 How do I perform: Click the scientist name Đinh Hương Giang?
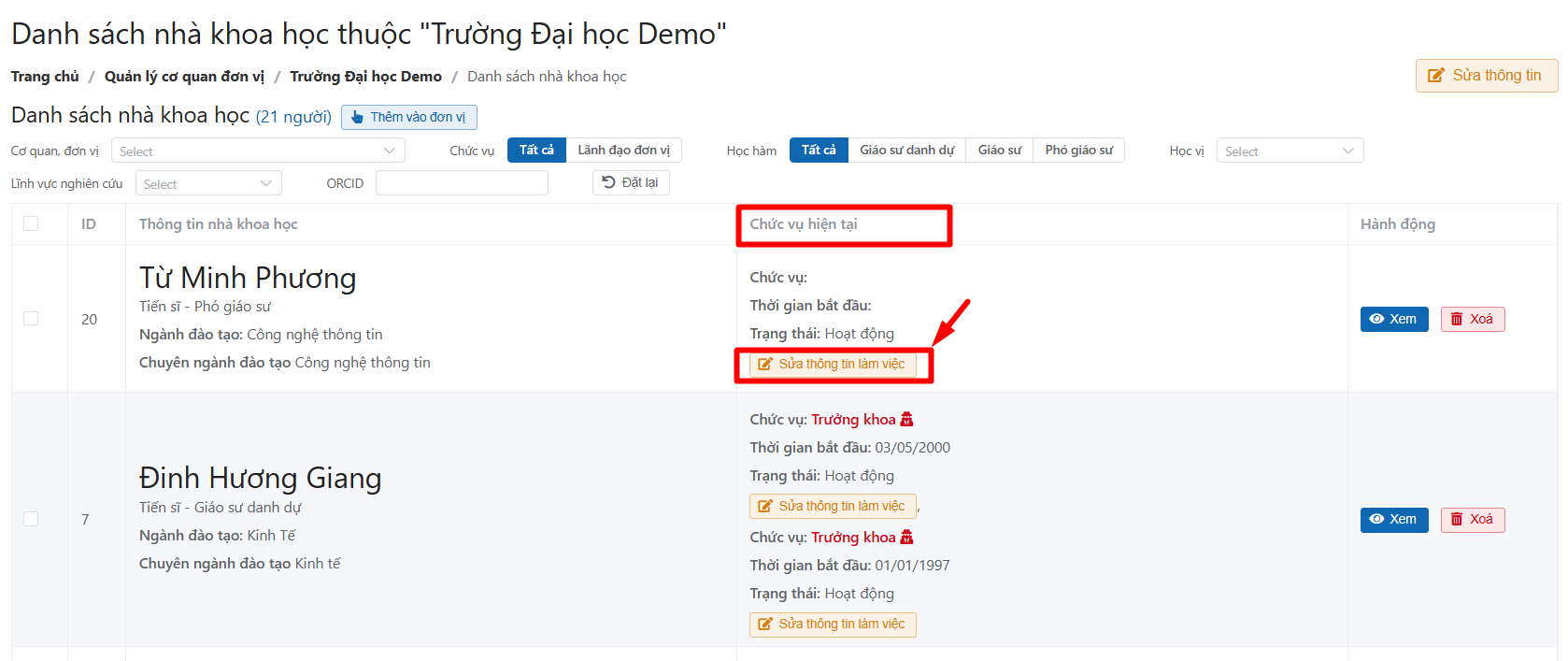pos(260,478)
